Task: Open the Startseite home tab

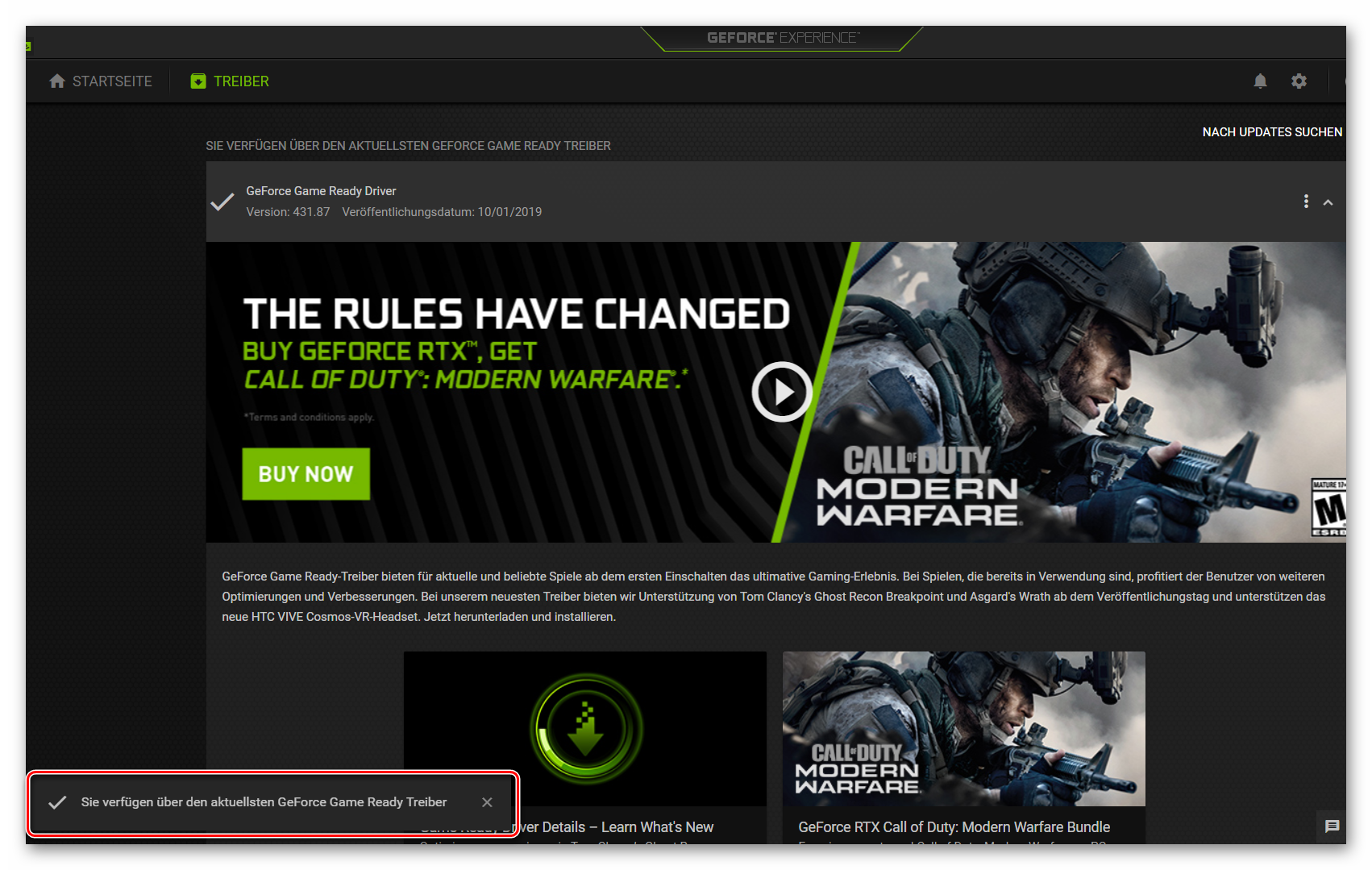Action: [100, 81]
